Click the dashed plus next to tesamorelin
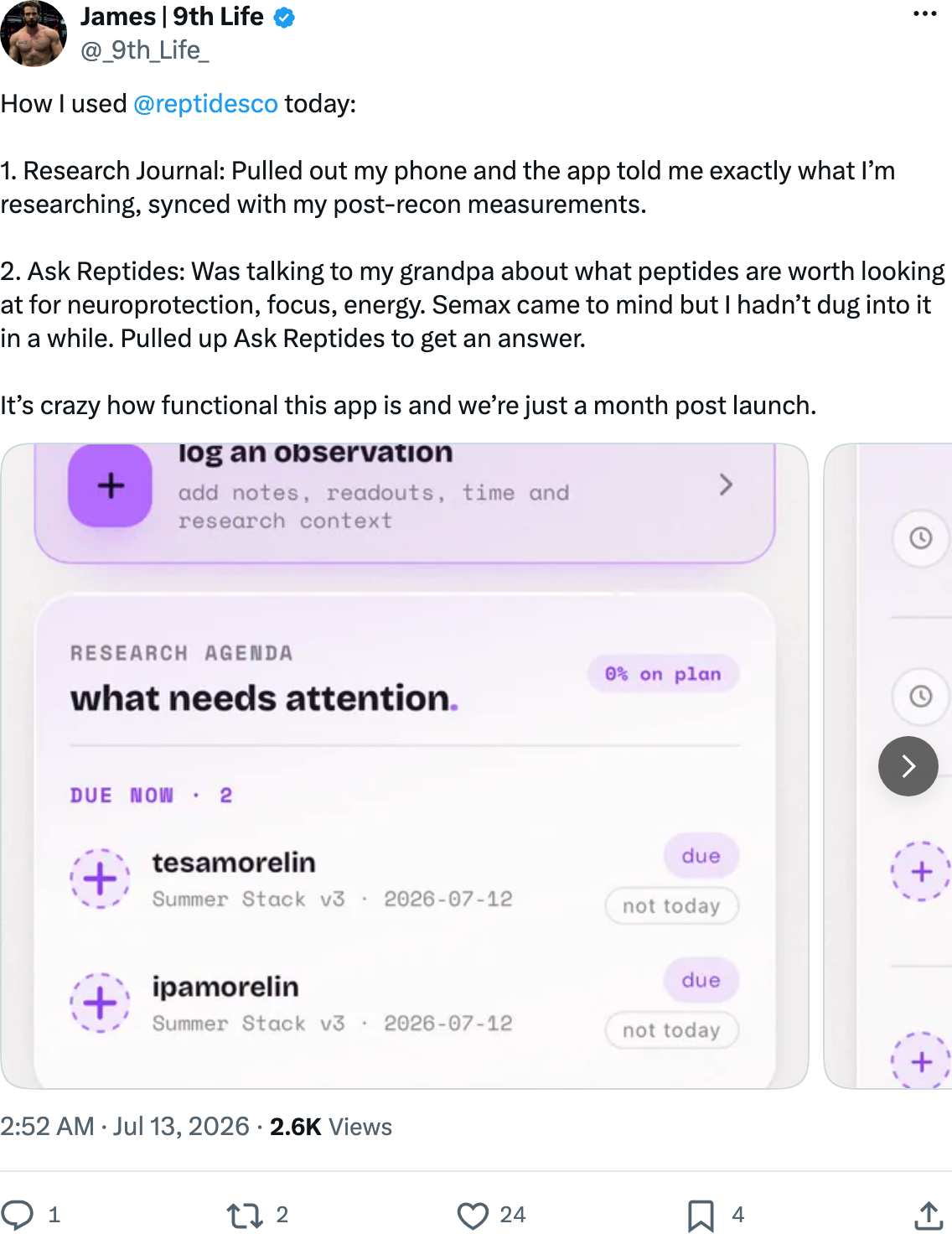The height and width of the screenshot is (1234, 952). pyautogui.click(x=100, y=879)
